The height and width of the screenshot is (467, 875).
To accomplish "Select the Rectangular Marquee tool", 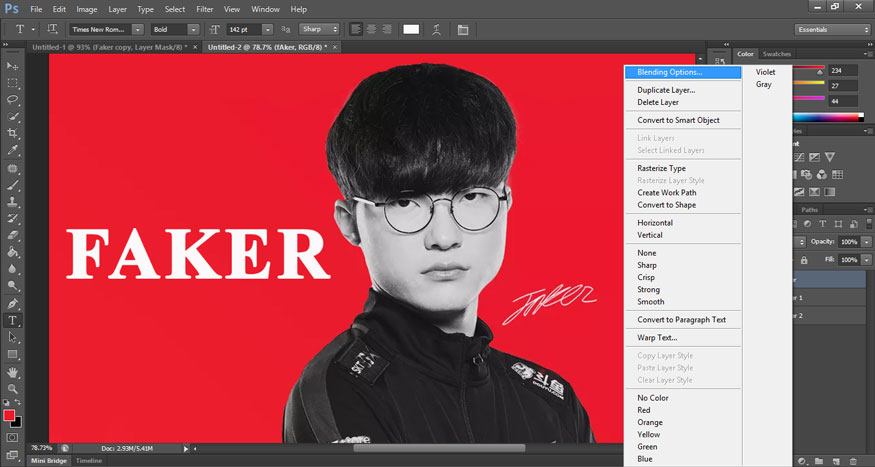I will [x=12, y=83].
